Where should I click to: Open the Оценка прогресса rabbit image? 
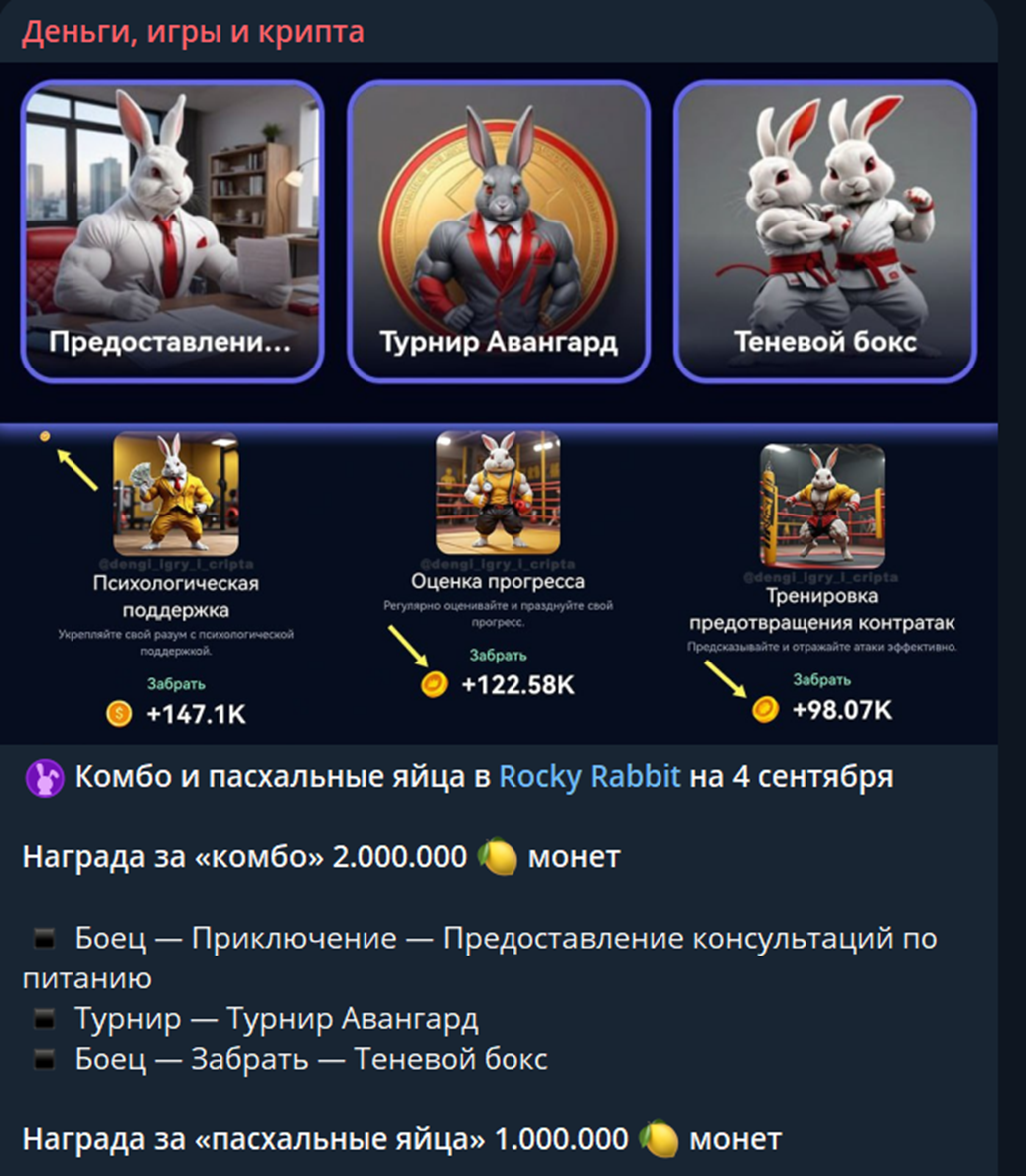click(x=498, y=492)
